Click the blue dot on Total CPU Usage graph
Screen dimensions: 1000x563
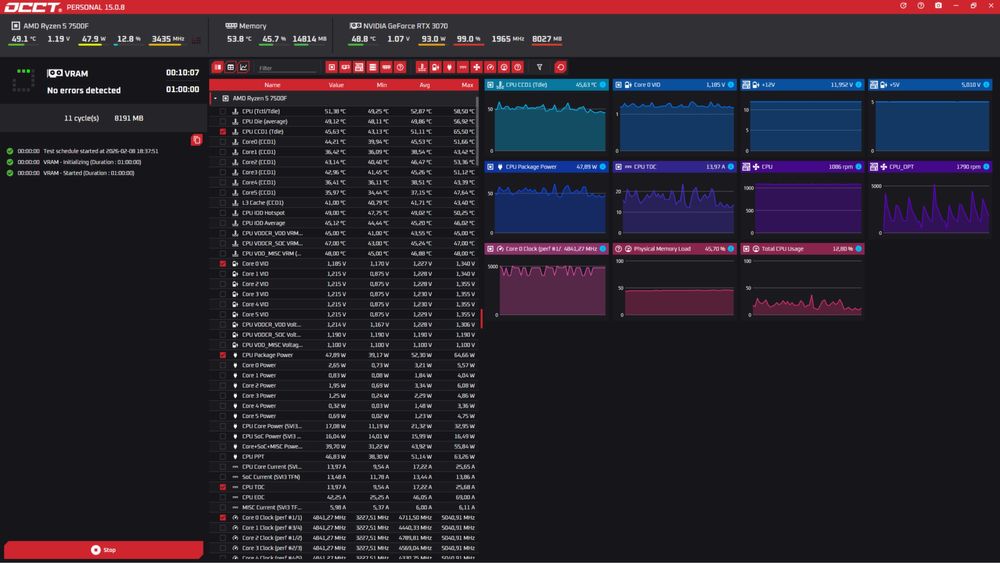click(x=858, y=249)
